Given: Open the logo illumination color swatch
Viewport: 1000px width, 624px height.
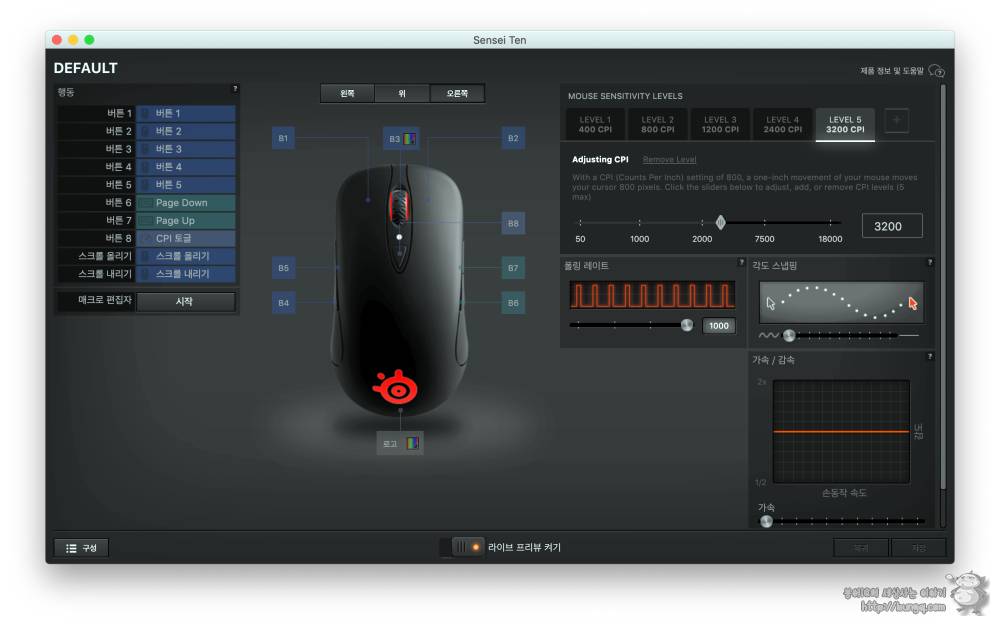Looking at the screenshot, I should 413,443.
